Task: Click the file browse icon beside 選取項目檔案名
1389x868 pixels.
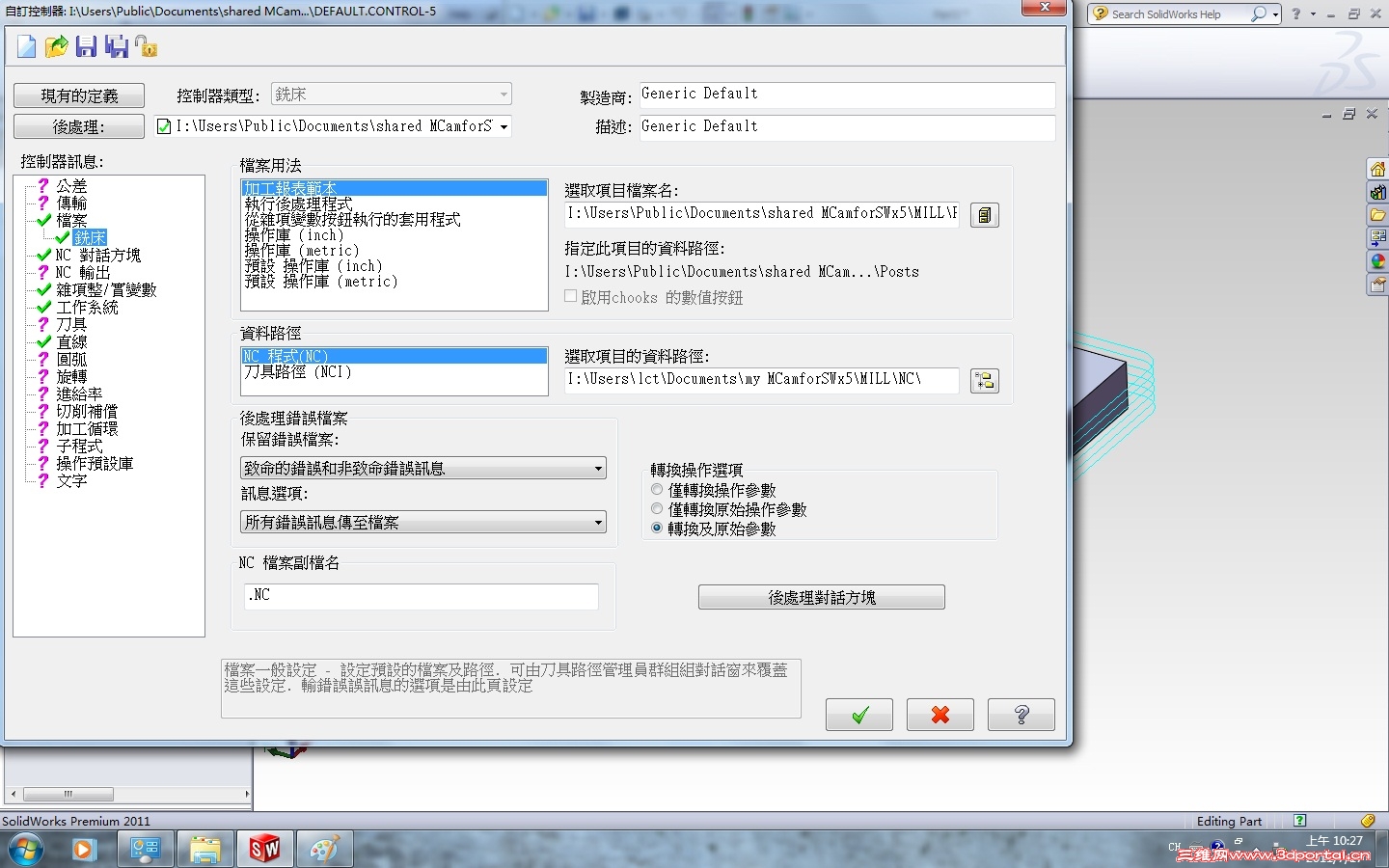Action: pos(984,215)
